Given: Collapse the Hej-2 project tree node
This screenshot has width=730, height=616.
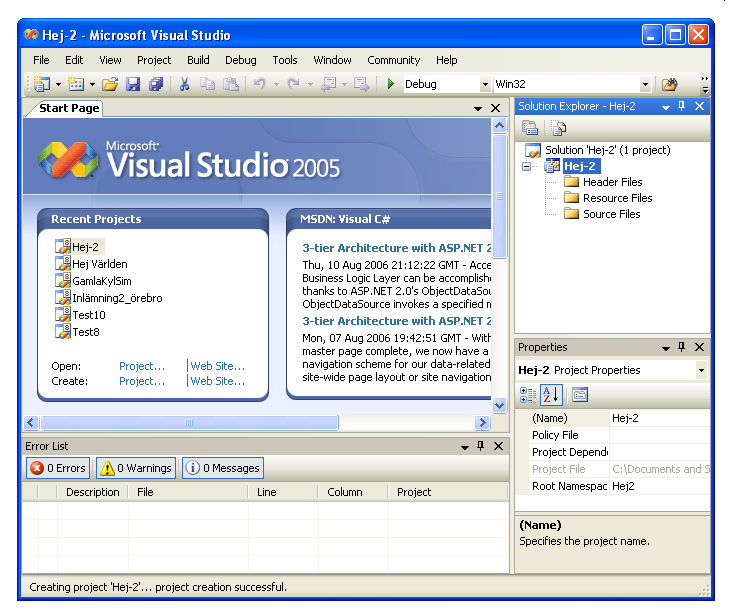Looking at the screenshot, I should (x=527, y=166).
